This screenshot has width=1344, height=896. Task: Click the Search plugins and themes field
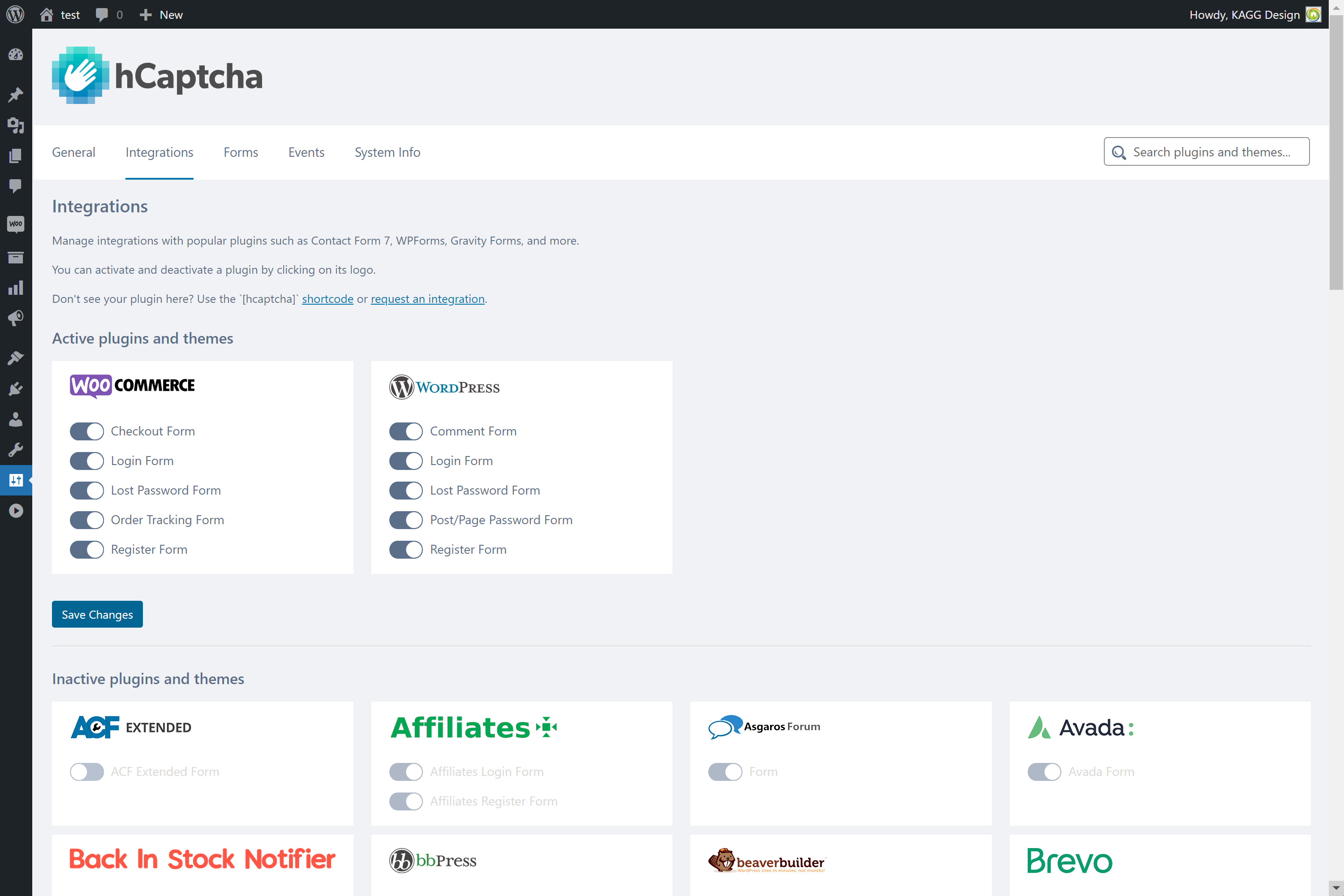[1207, 152]
